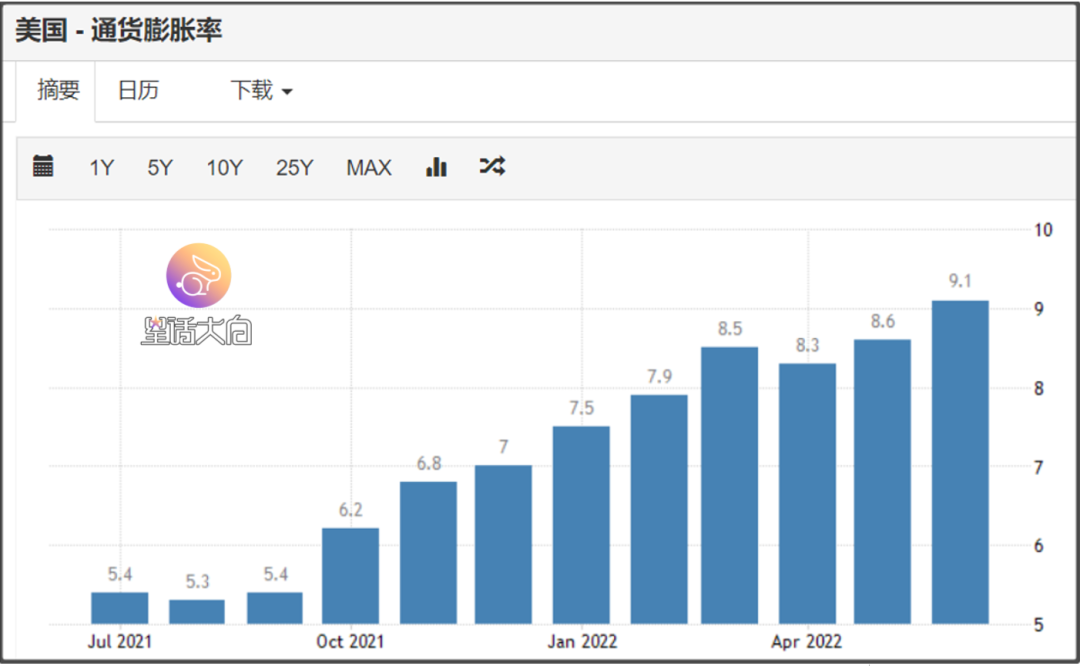Image resolution: width=1080 pixels, height=666 pixels.
Task: Click the shuffle compare icon
Action: click(492, 166)
